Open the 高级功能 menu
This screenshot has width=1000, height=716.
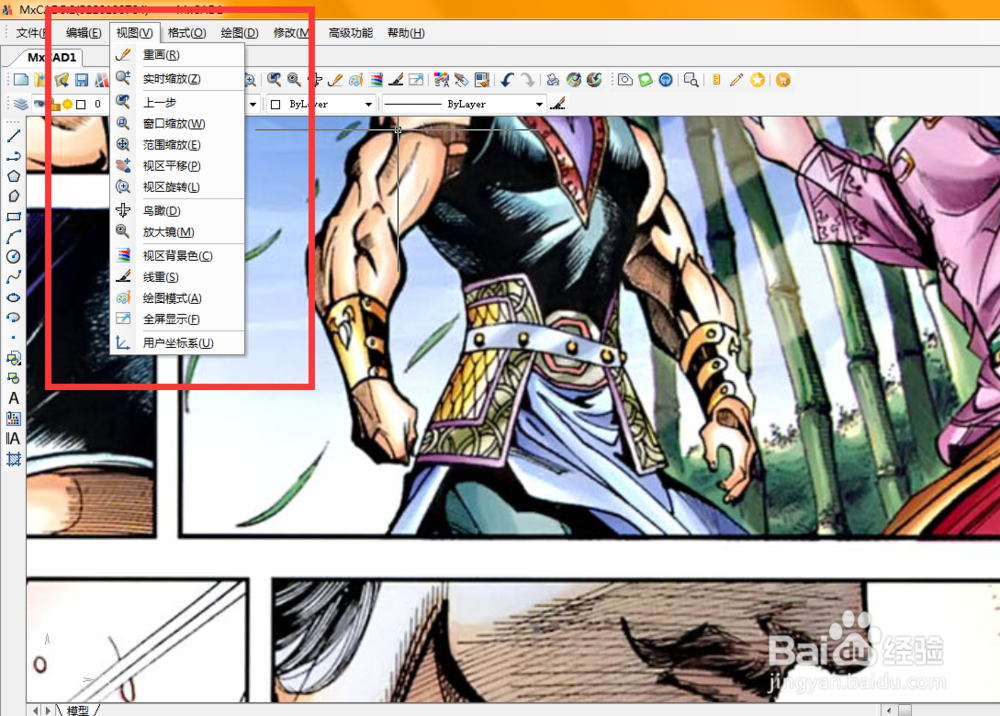click(351, 33)
